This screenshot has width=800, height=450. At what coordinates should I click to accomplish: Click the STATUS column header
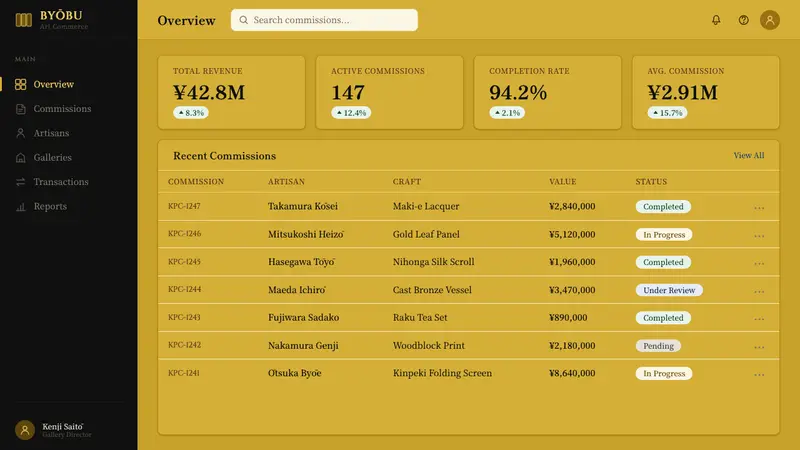click(651, 182)
